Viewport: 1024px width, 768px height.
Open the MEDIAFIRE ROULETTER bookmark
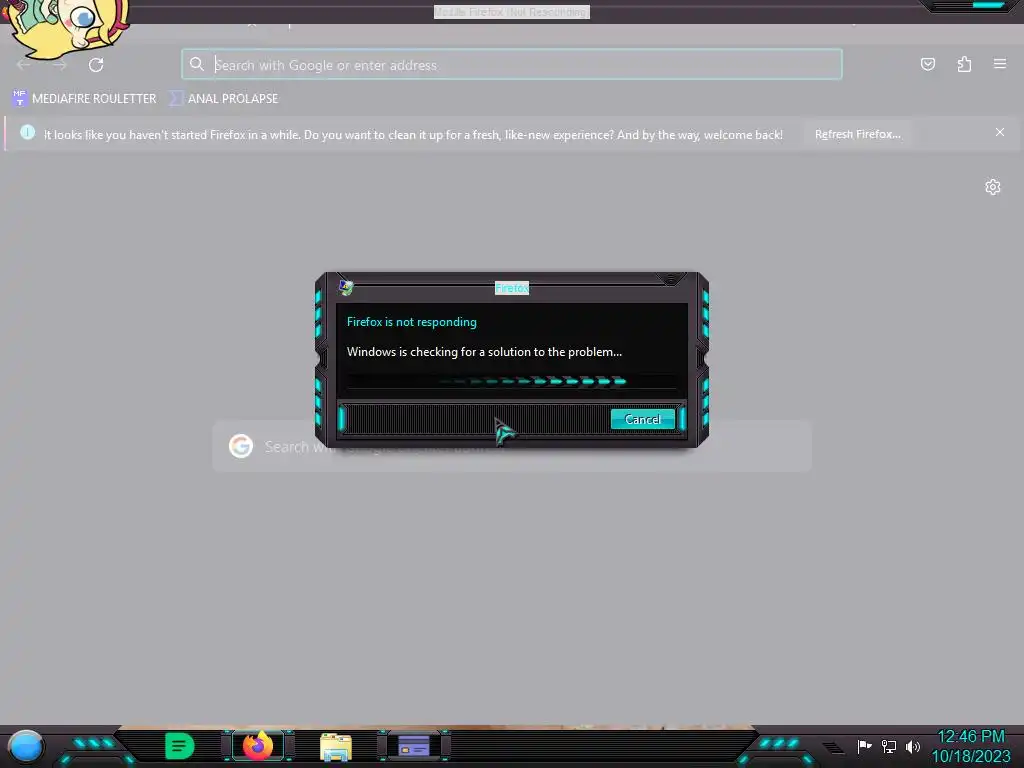coord(84,99)
